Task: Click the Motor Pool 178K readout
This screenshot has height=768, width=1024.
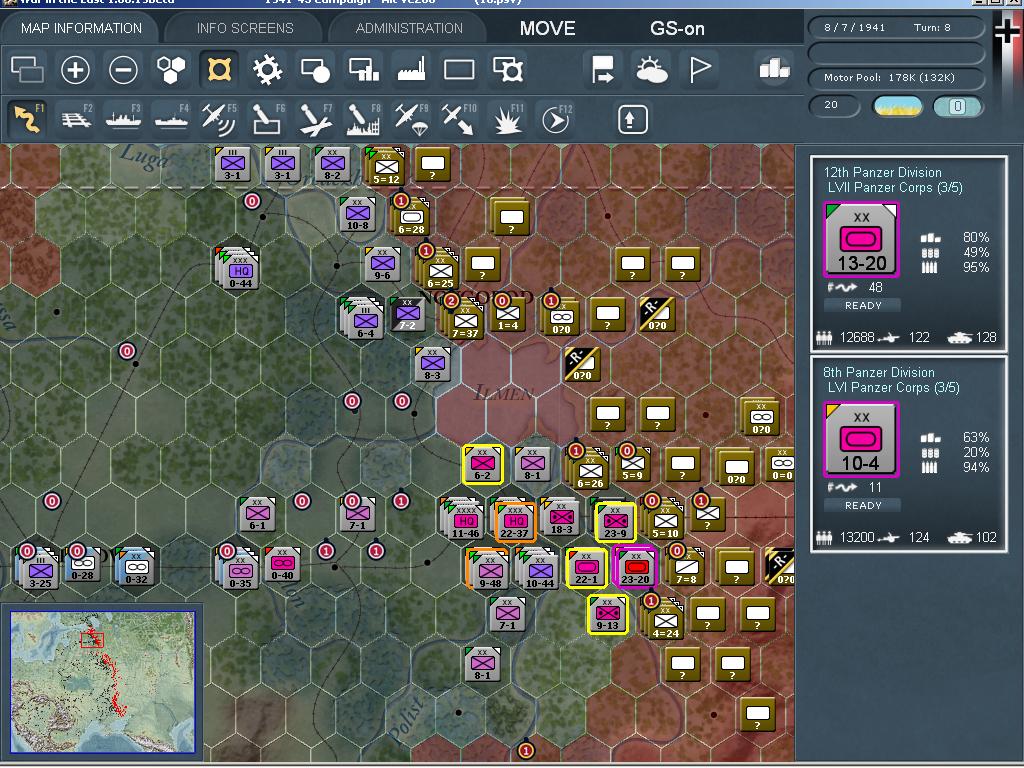Action: (x=895, y=78)
